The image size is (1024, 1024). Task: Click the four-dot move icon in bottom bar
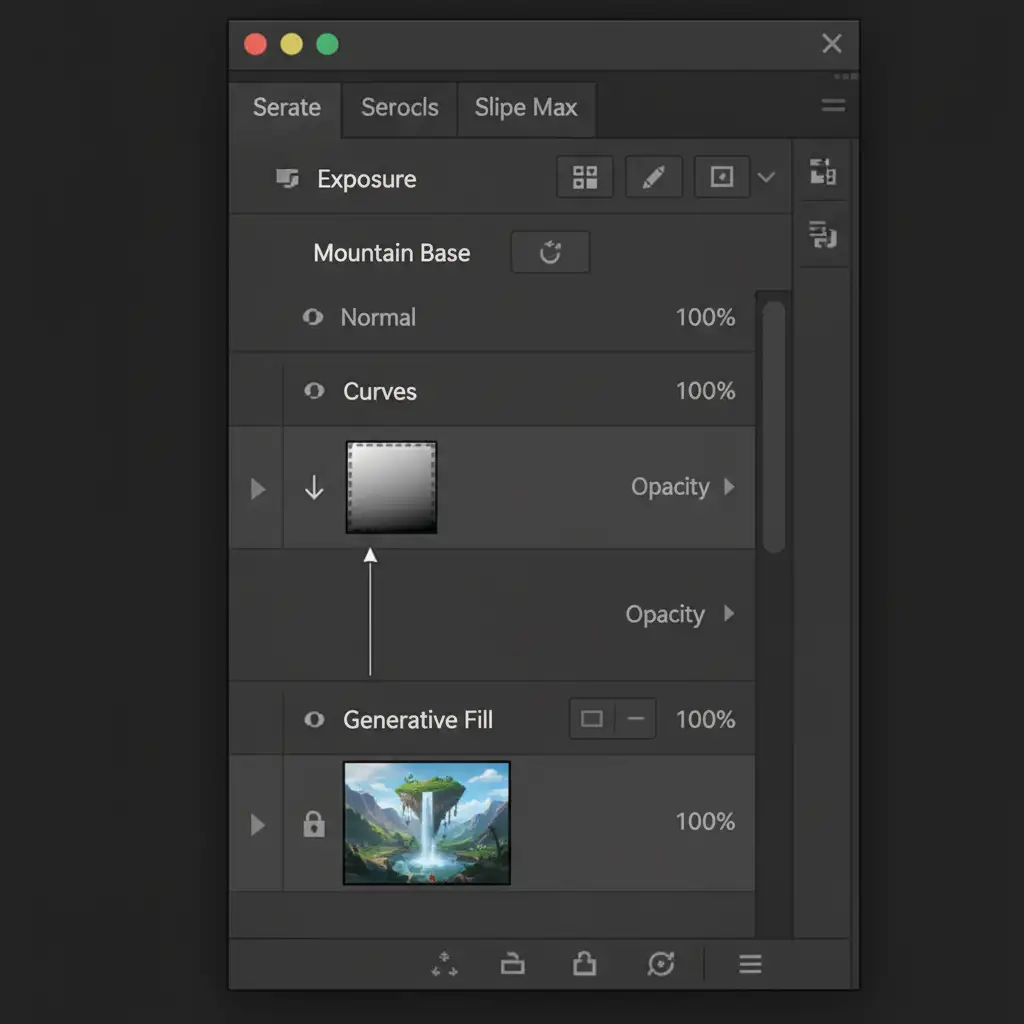click(444, 964)
